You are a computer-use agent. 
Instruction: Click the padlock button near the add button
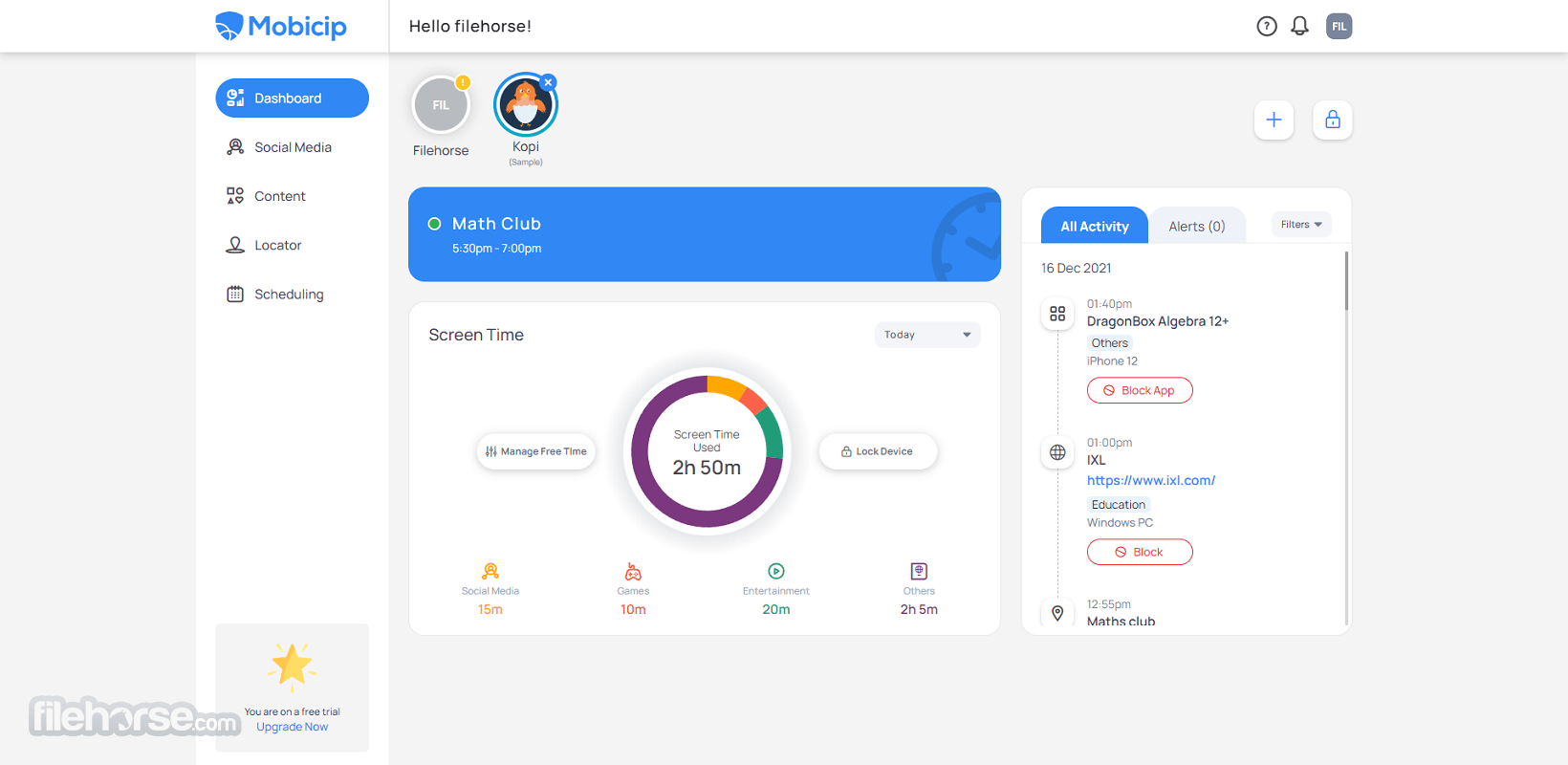(x=1332, y=120)
